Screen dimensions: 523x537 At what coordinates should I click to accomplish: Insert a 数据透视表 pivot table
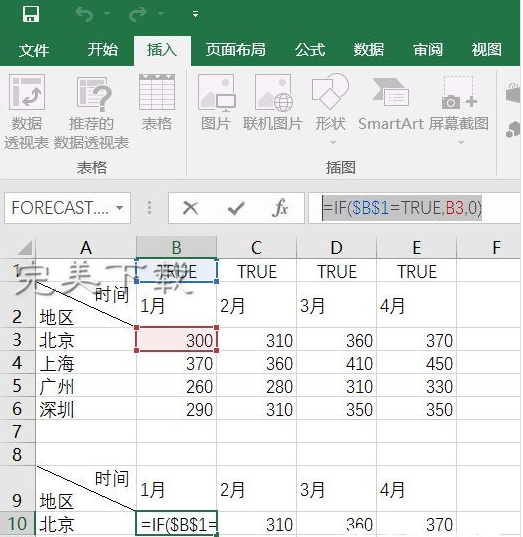pos(27,112)
